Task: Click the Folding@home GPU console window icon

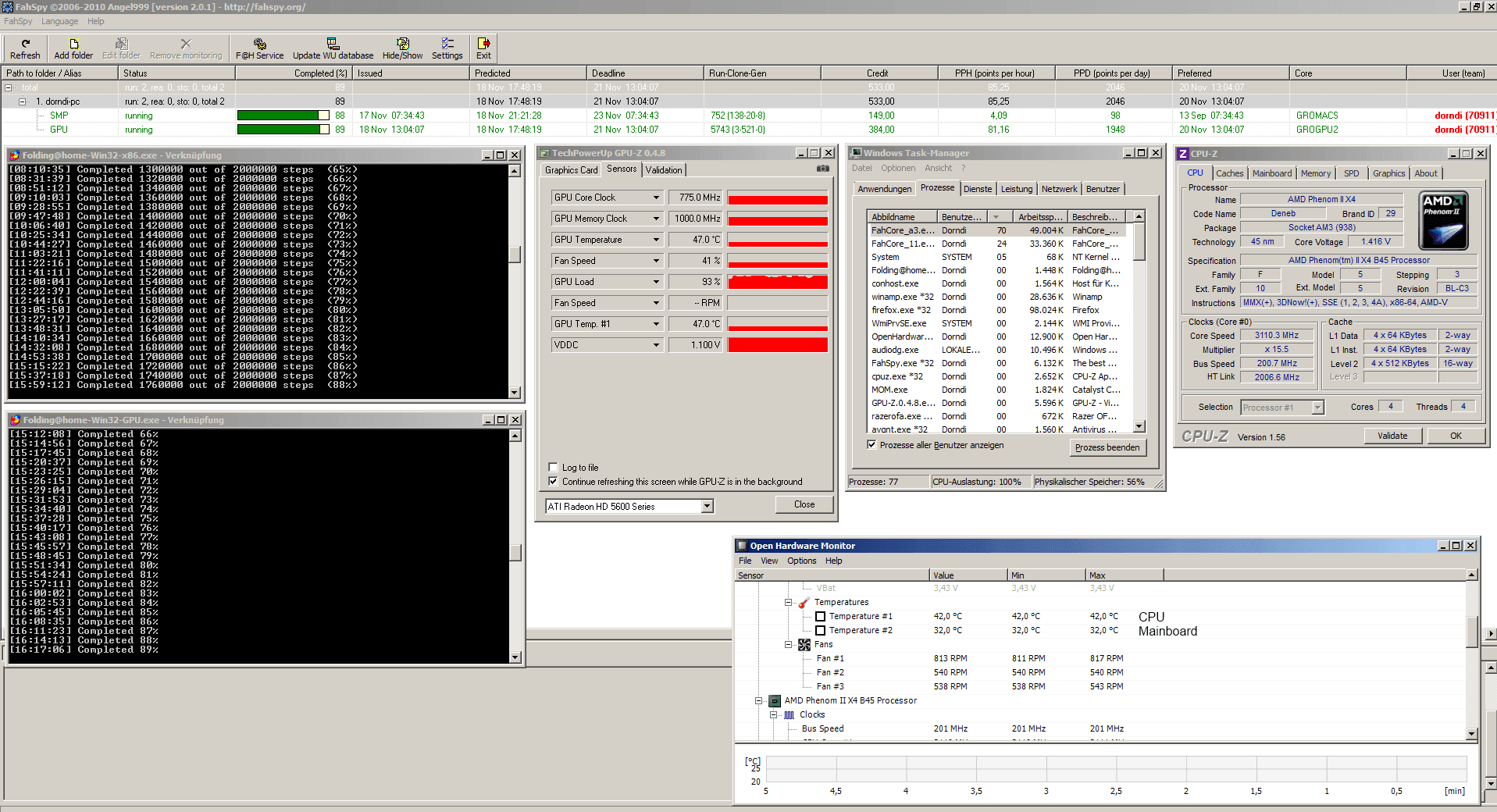Action: pyautogui.click(x=14, y=420)
